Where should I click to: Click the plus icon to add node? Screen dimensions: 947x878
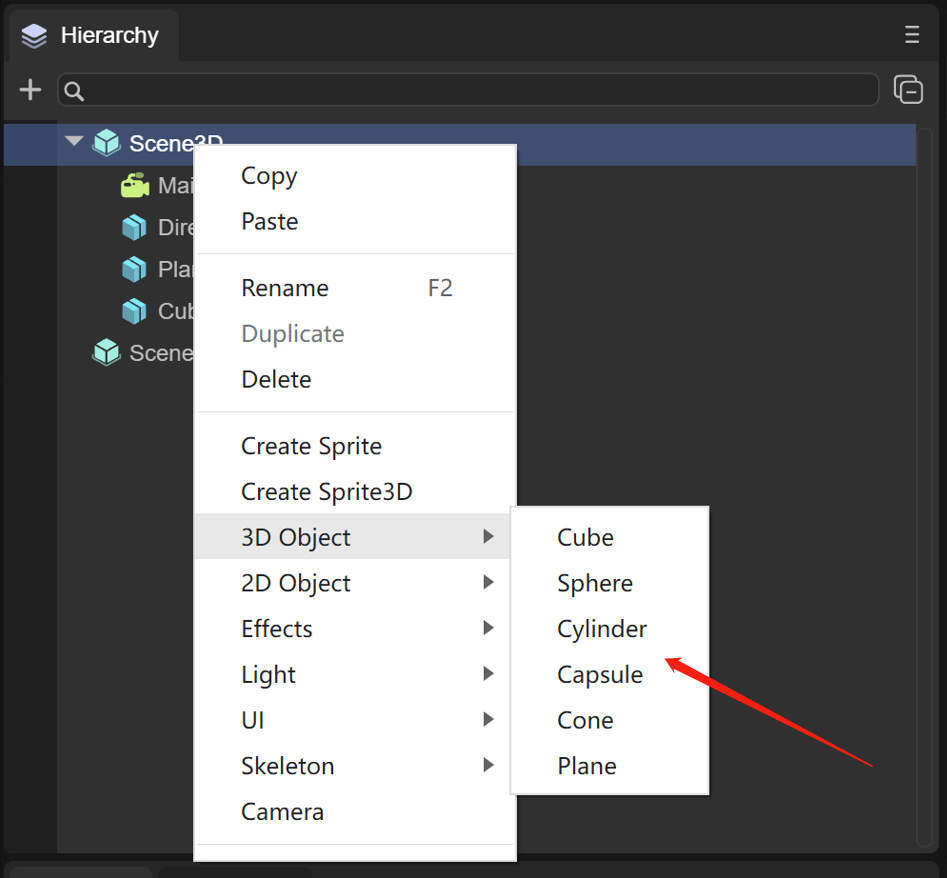[31, 90]
